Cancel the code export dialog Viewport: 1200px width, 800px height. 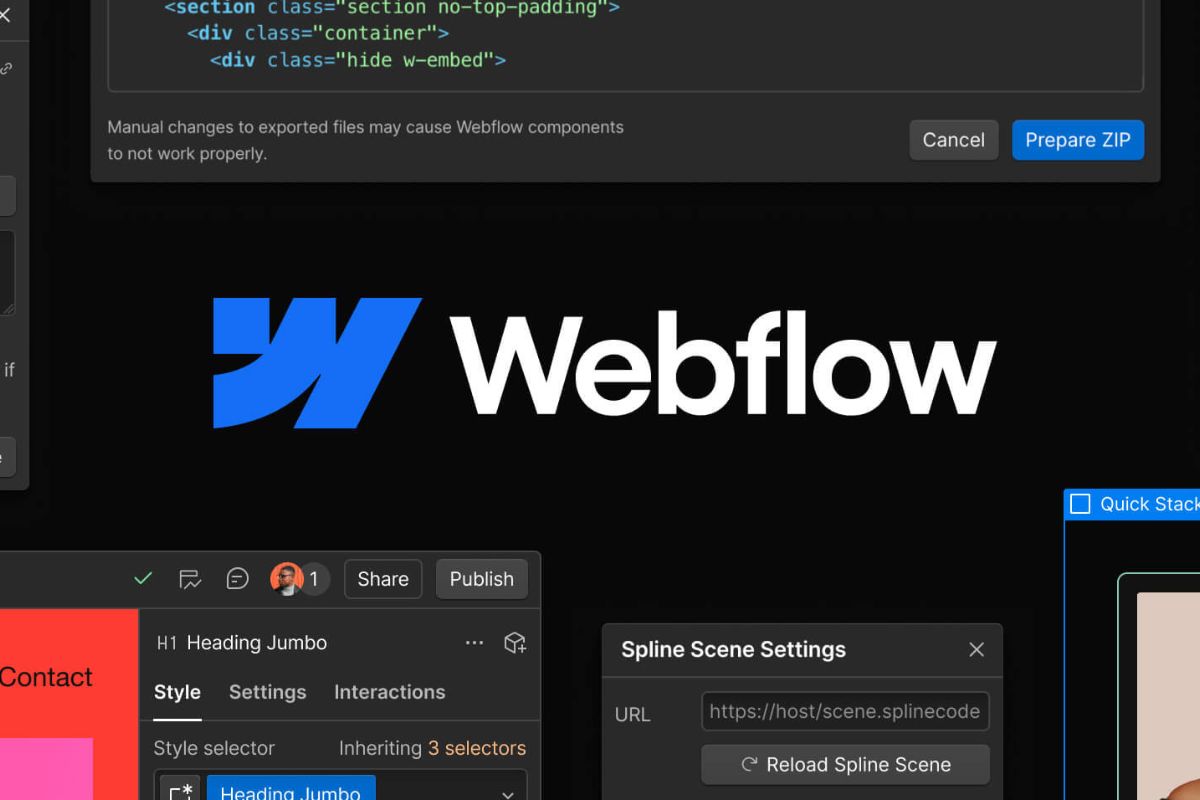(x=954, y=140)
